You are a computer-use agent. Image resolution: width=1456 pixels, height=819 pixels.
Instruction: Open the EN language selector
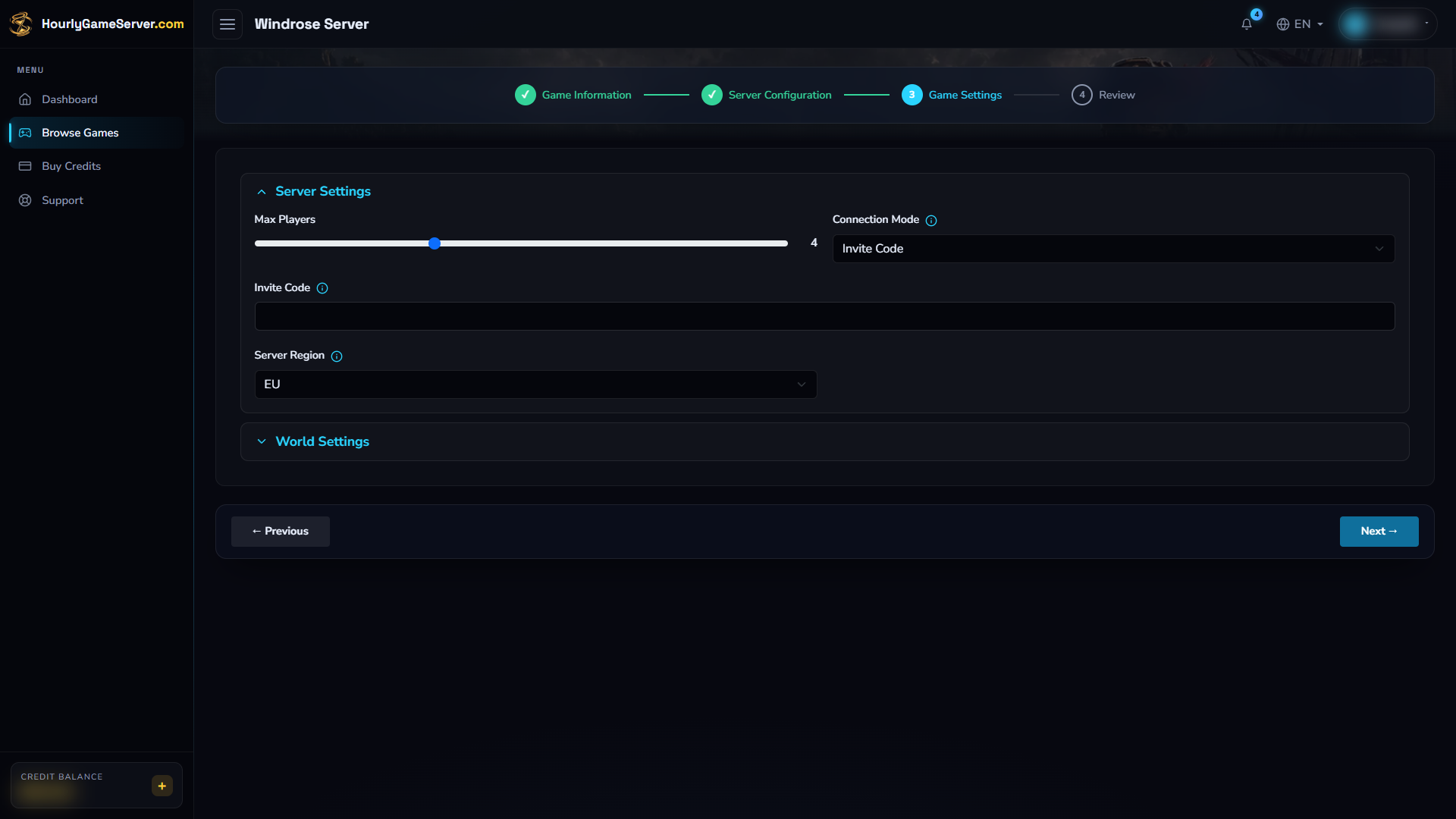pos(1300,24)
